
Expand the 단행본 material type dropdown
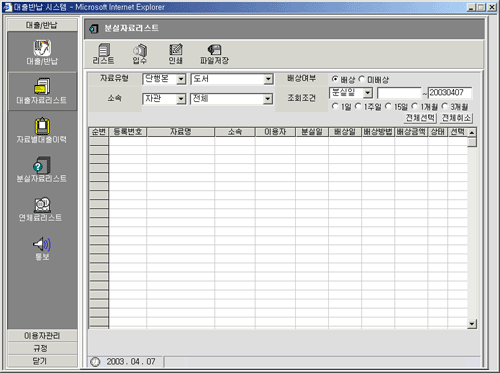click(181, 79)
